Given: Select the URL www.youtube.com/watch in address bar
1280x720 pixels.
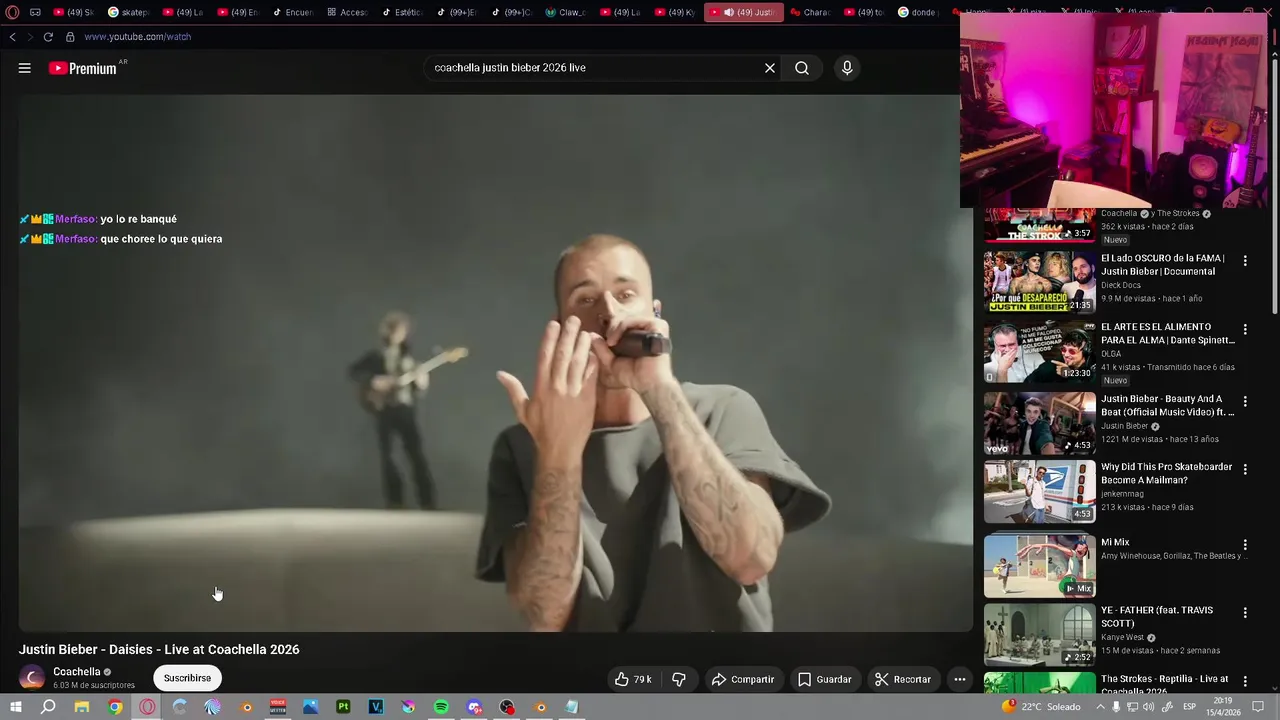Looking at the screenshot, I should coord(137,37).
